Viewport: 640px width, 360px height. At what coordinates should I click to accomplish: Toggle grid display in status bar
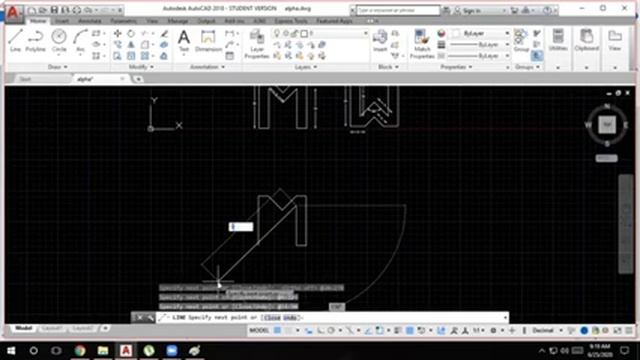277,331
